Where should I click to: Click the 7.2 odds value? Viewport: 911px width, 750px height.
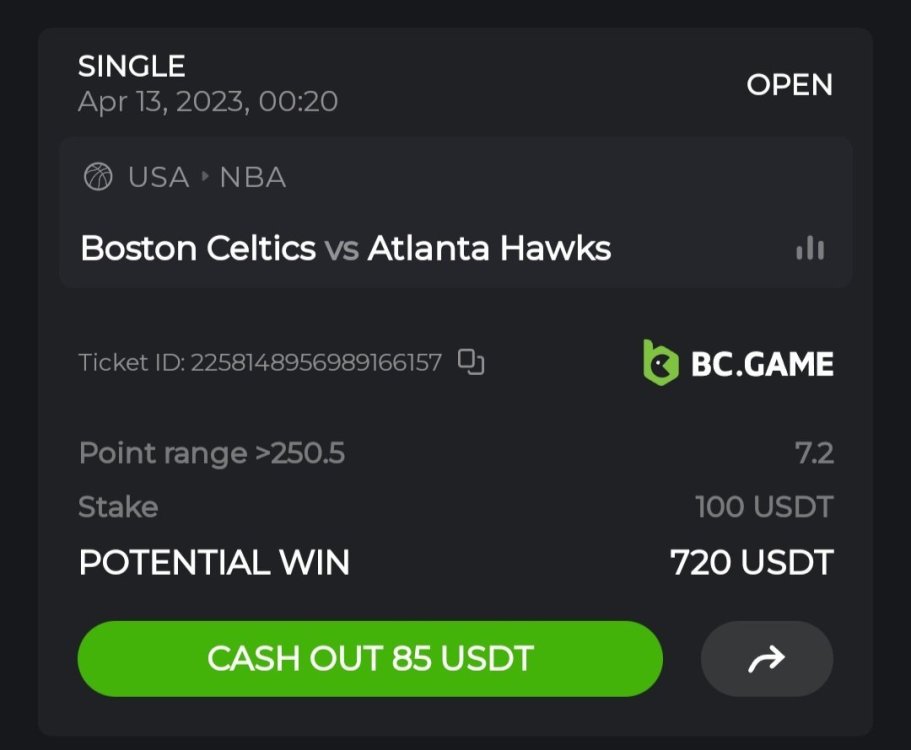(x=814, y=453)
